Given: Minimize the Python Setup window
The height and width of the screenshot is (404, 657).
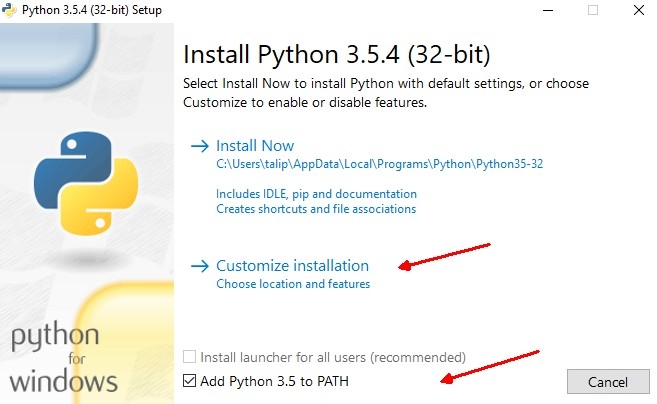Looking at the screenshot, I should pyautogui.click(x=548, y=10).
